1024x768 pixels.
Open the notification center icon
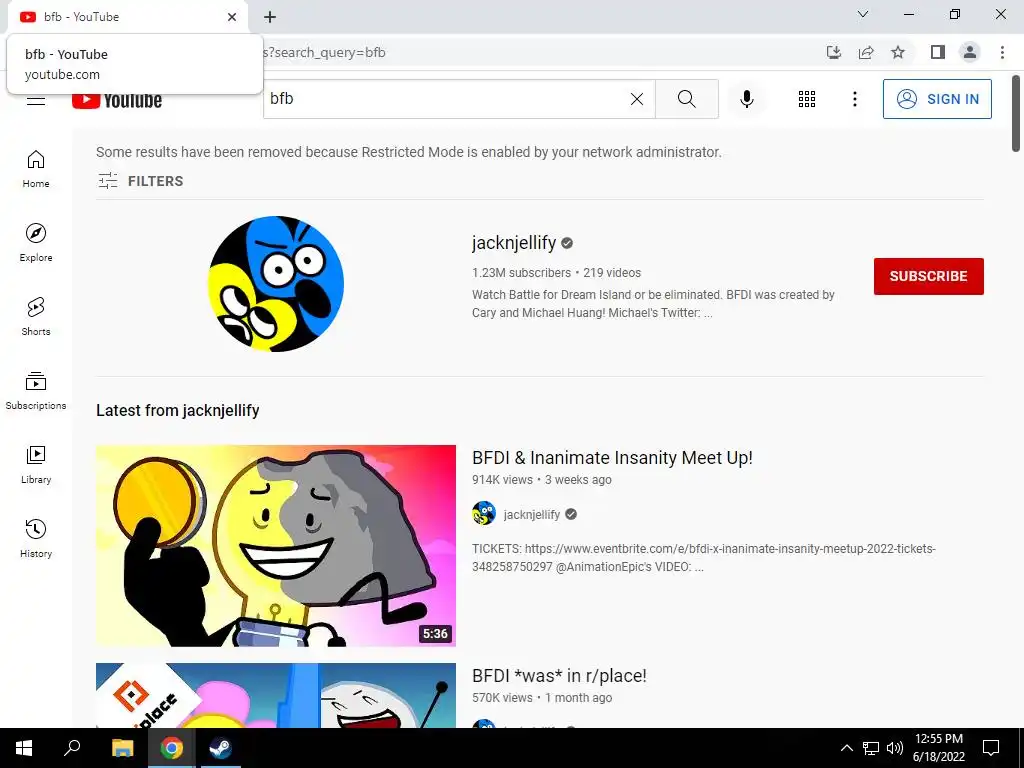pos(991,748)
